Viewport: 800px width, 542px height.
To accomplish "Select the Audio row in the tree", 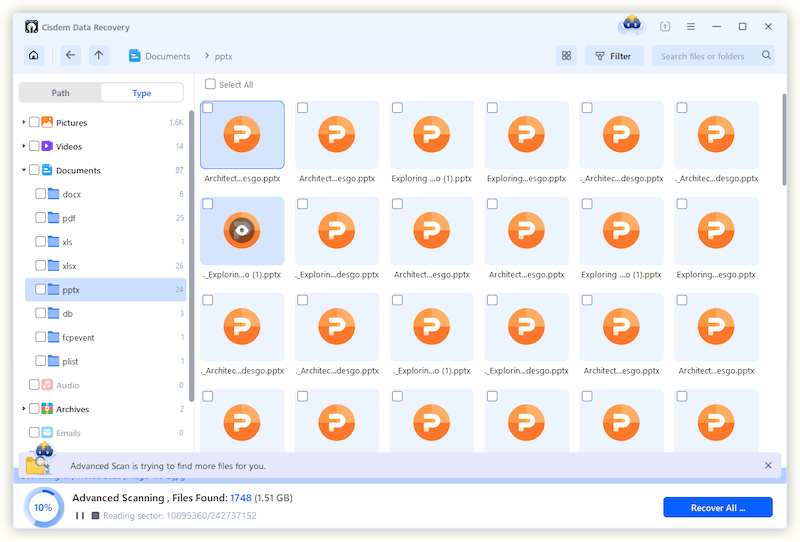I will [106, 385].
